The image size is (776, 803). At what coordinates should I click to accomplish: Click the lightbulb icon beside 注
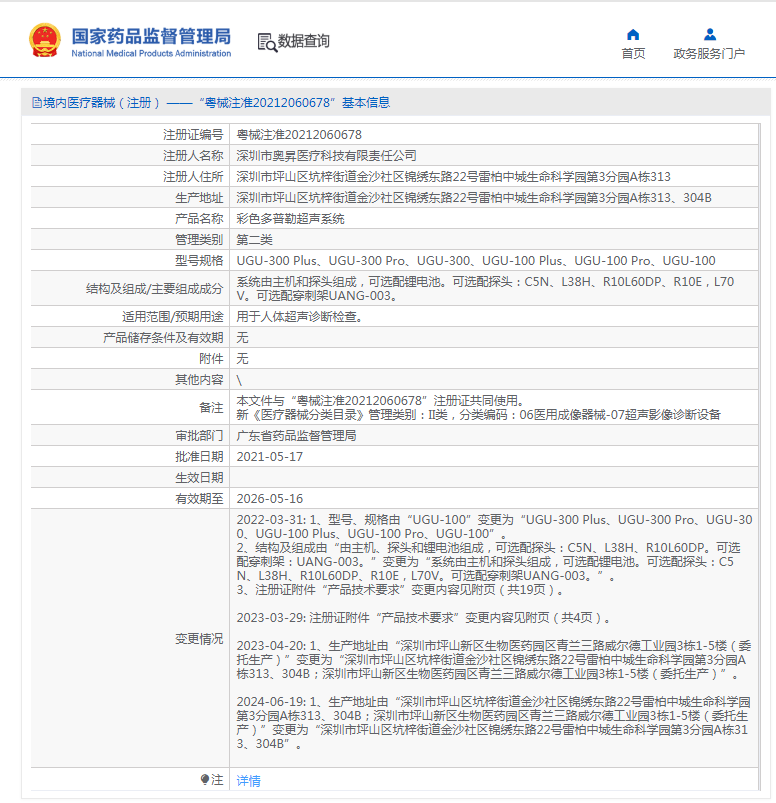(205, 779)
